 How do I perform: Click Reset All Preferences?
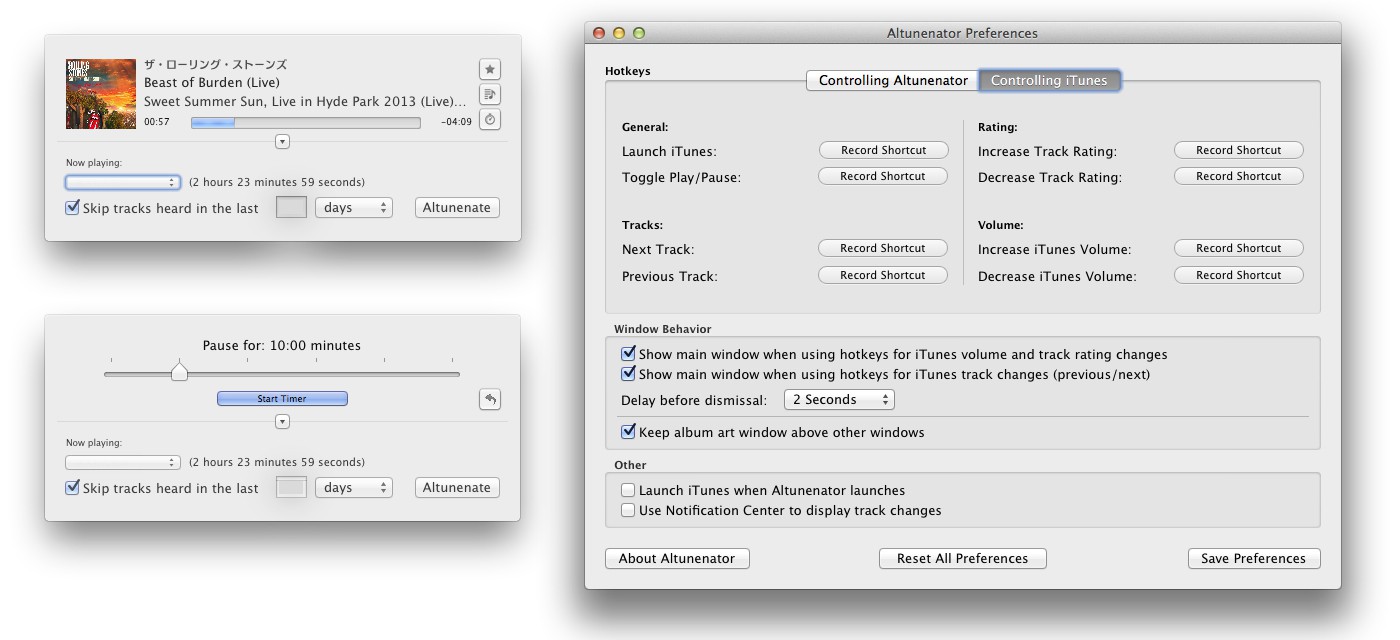(x=963, y=558)
